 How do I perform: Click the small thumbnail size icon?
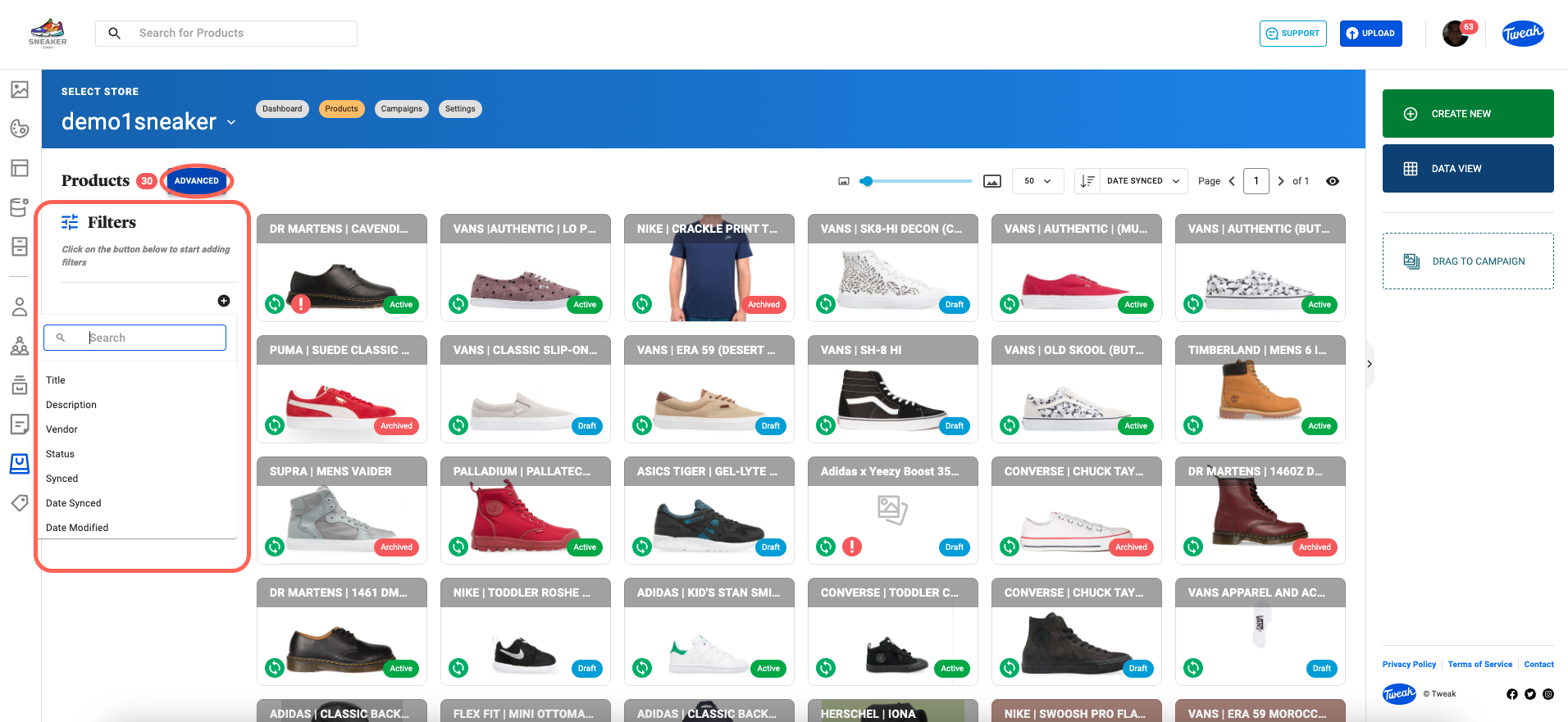[x=844, y=181]
